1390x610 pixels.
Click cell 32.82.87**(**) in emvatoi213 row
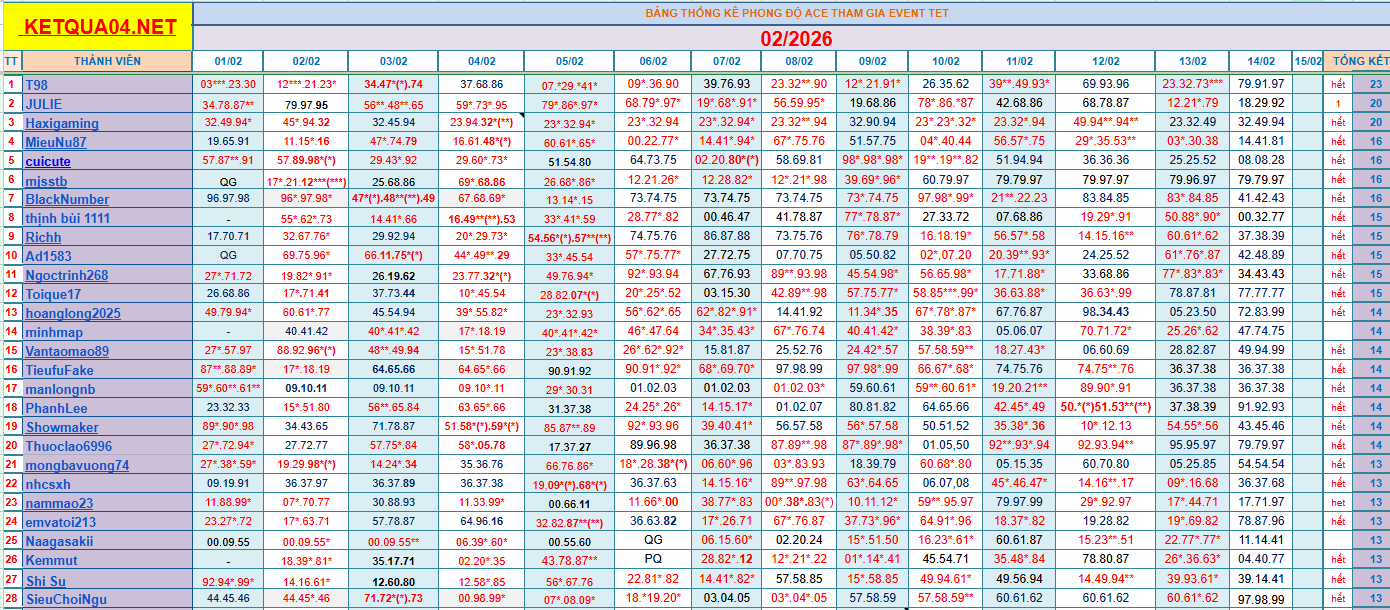click(570, 522)
